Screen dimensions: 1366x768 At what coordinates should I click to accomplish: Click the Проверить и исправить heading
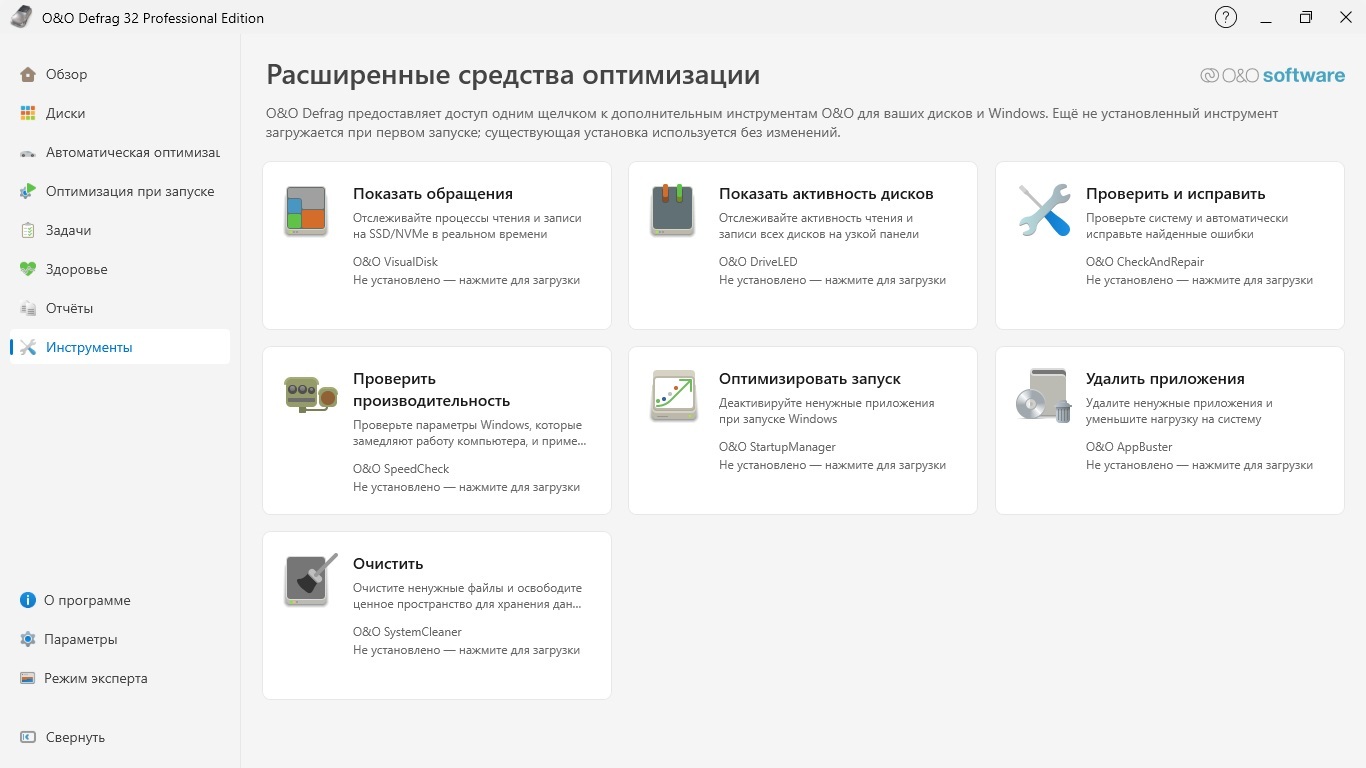pyautogui.click(x=1176, y=194)
